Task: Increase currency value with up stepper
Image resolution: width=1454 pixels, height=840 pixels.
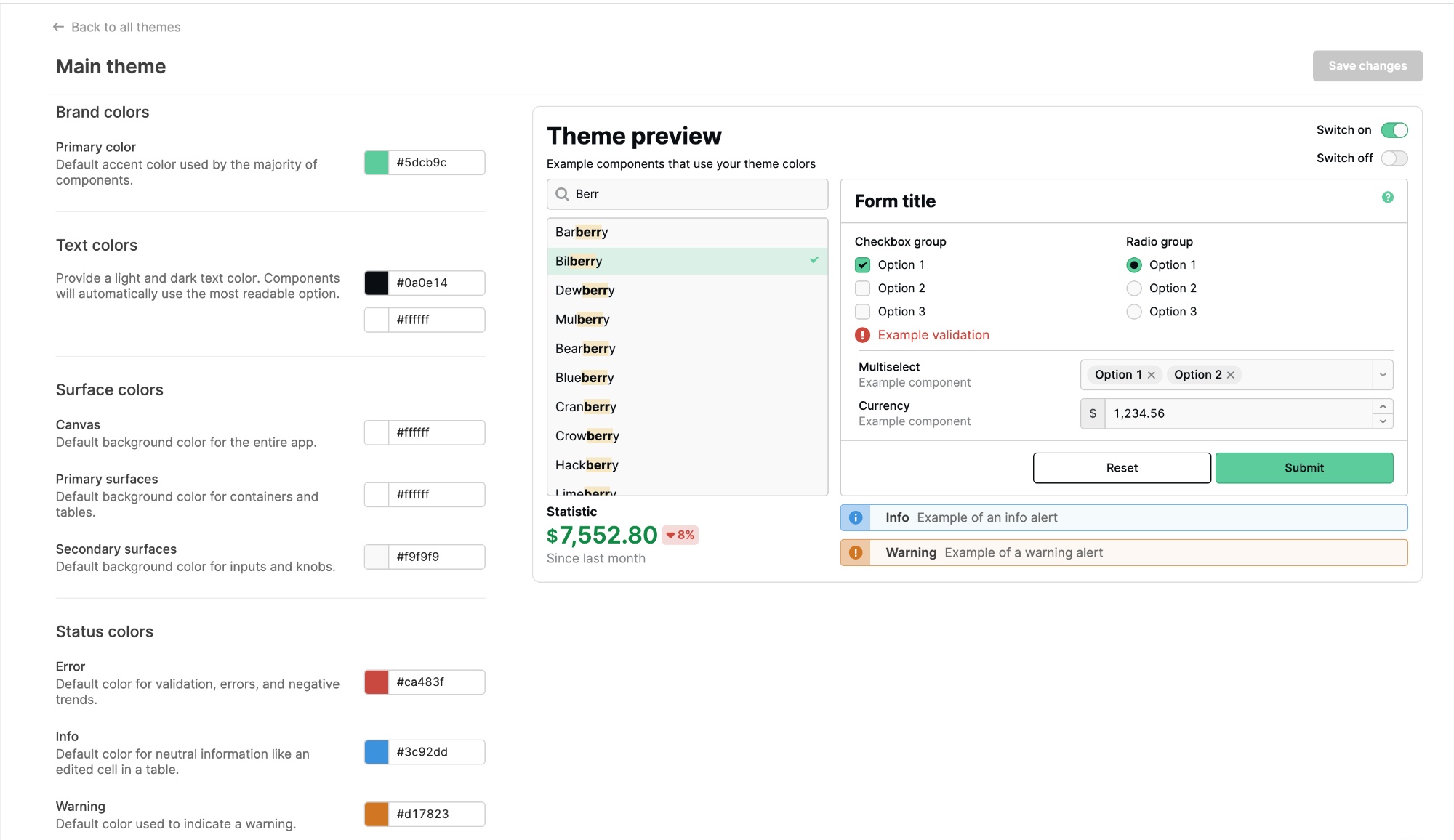Action: click(1383, 406)
